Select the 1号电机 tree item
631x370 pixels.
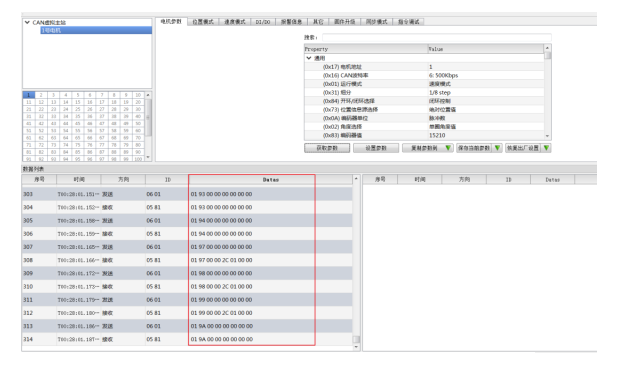click(x=96, y=30)
